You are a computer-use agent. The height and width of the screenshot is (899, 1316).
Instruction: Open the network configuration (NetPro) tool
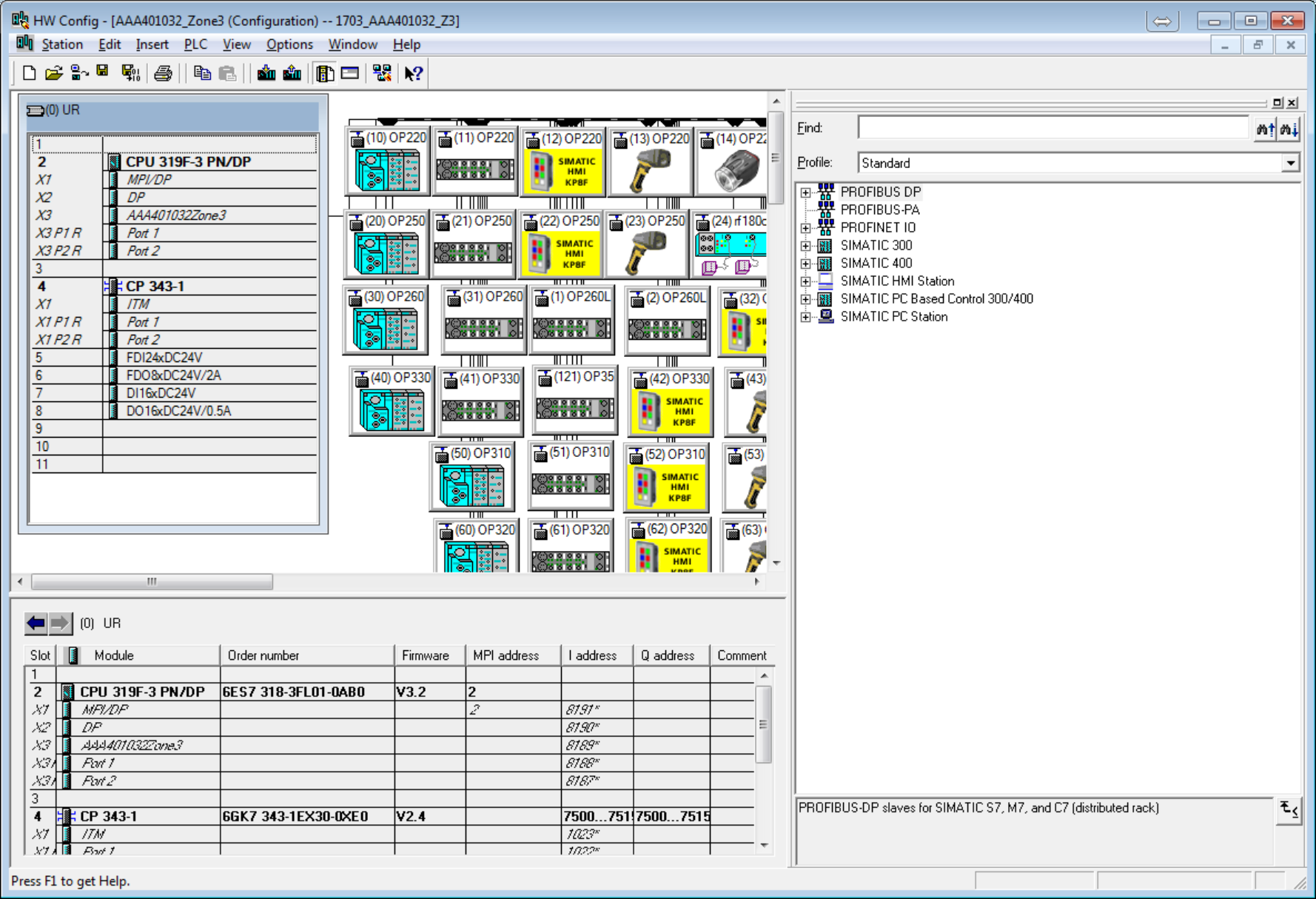380,73
